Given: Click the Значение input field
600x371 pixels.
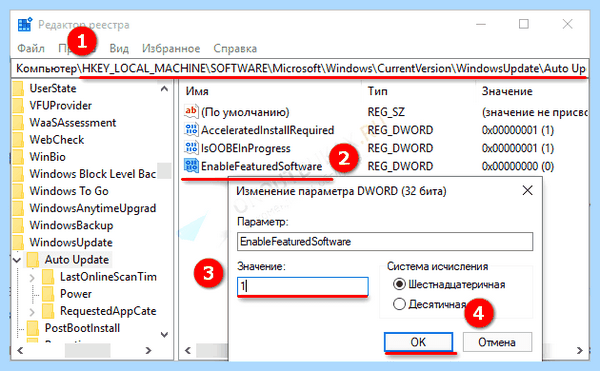Looking at the screenshot, I should [x=302, y=286].
